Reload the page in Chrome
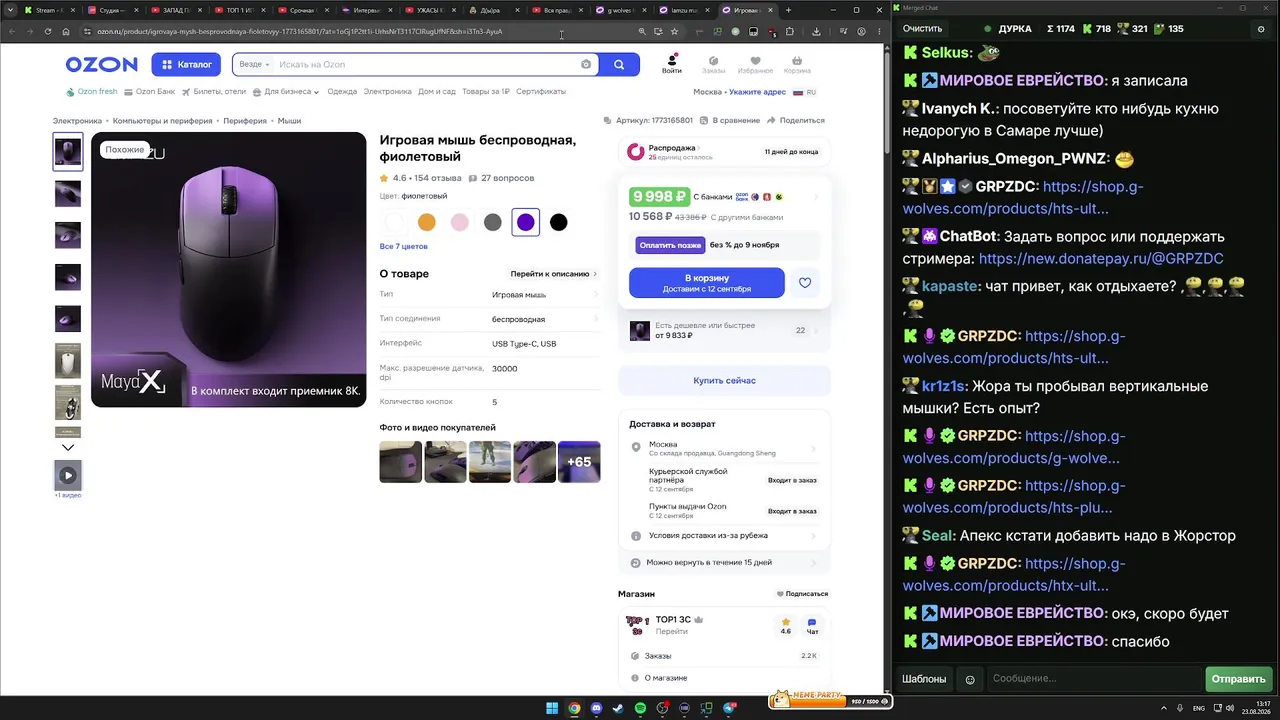This screenshot has height=720, width=1280. pyautogui.click(x=47, y=31)
